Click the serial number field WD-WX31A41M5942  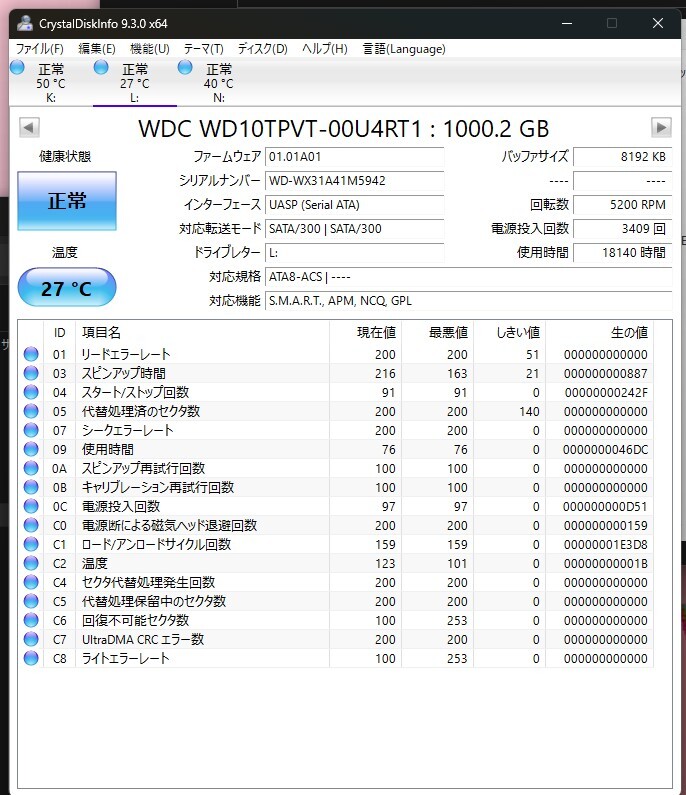tap(354, 180)
